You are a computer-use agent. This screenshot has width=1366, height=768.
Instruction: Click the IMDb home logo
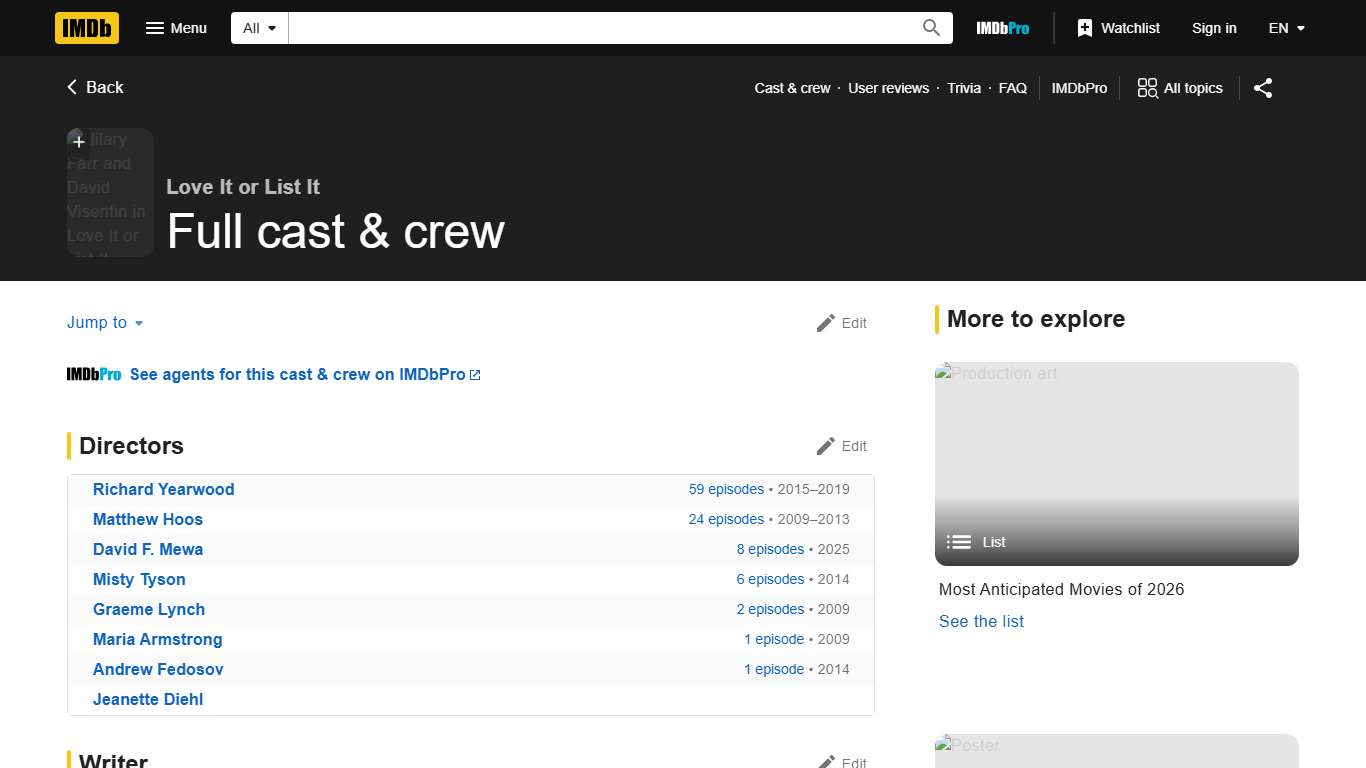pos(87,28)
